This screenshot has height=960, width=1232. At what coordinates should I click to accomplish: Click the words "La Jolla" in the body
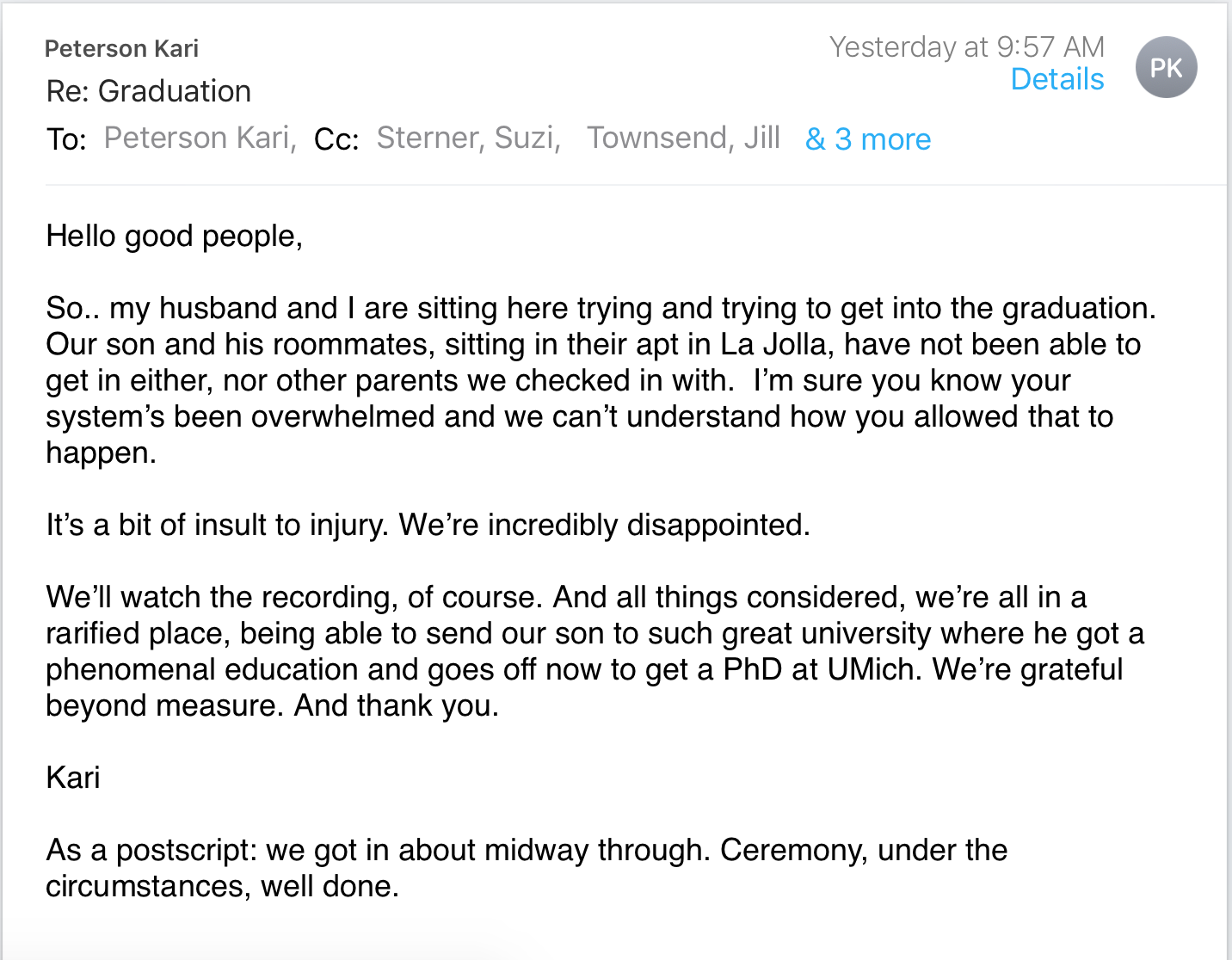click(x=774, y=344)
